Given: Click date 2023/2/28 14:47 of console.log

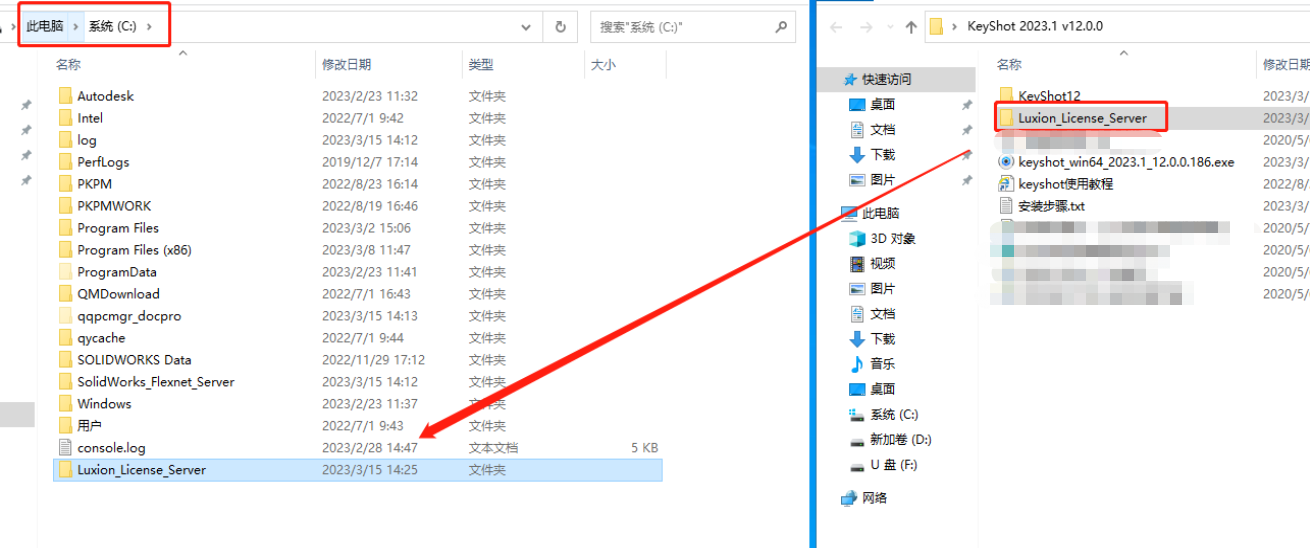Looking at the screenshot, I should [x=369, y=448].
